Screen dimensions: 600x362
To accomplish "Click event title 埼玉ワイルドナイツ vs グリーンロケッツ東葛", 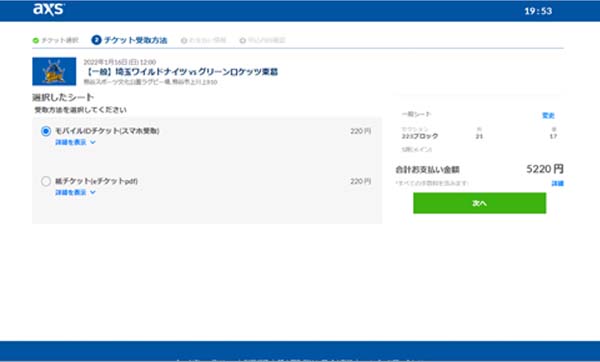I will coord(181,72).
